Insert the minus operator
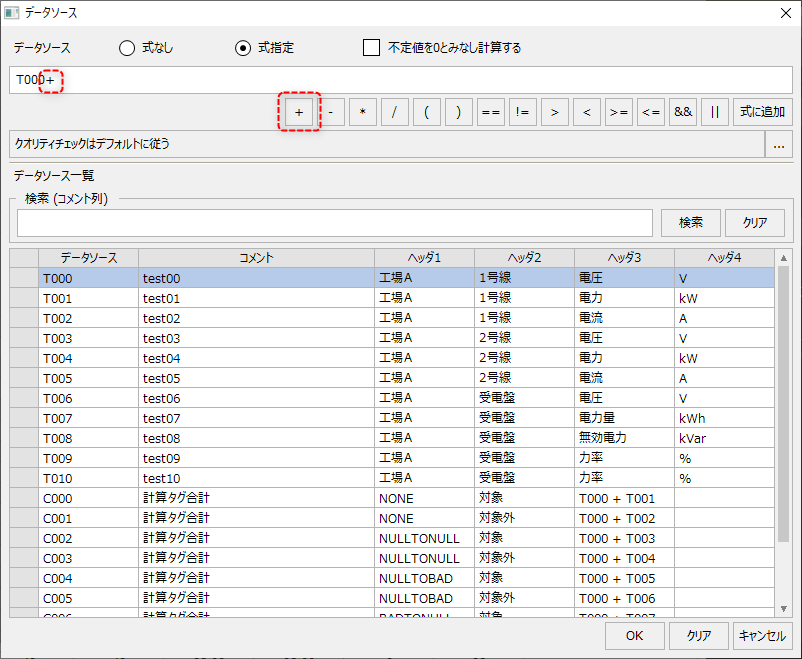The image size is (802, 659). [330, 112]
